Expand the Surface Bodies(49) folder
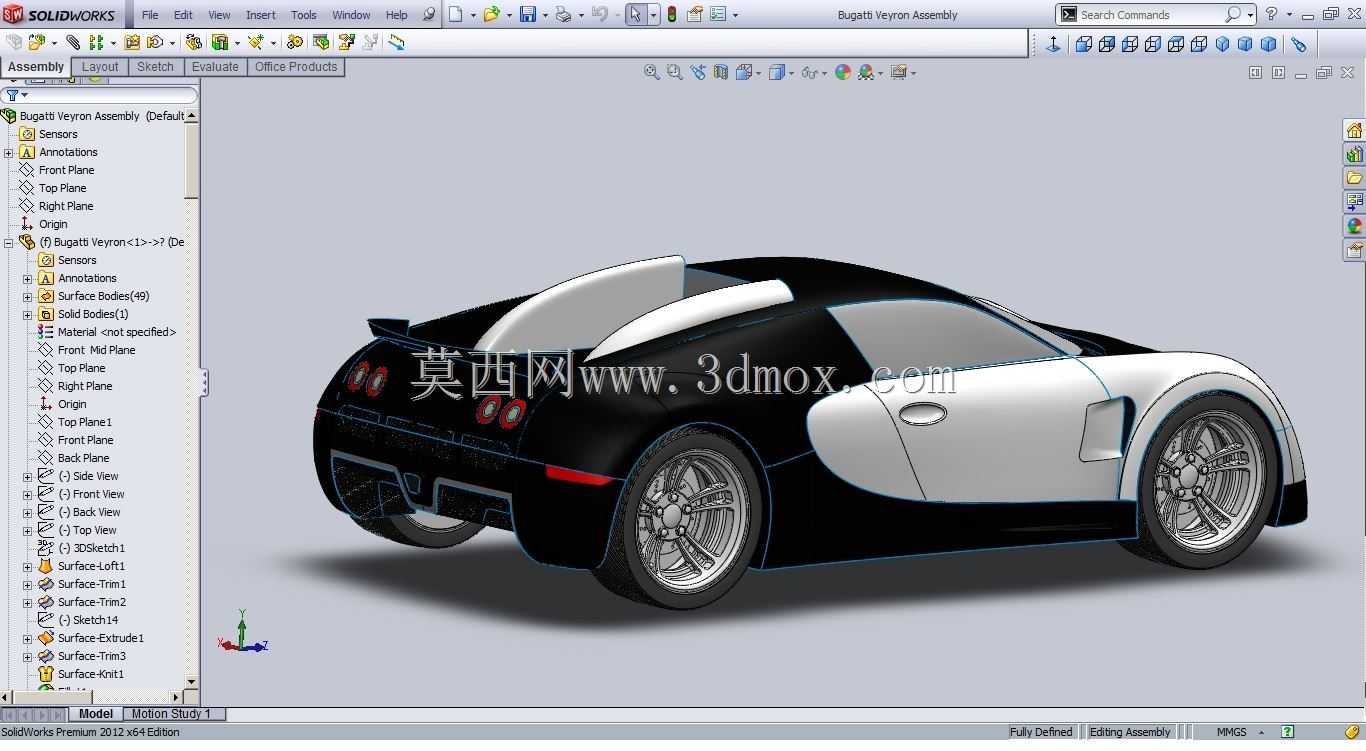 click(x=28, y=297)
